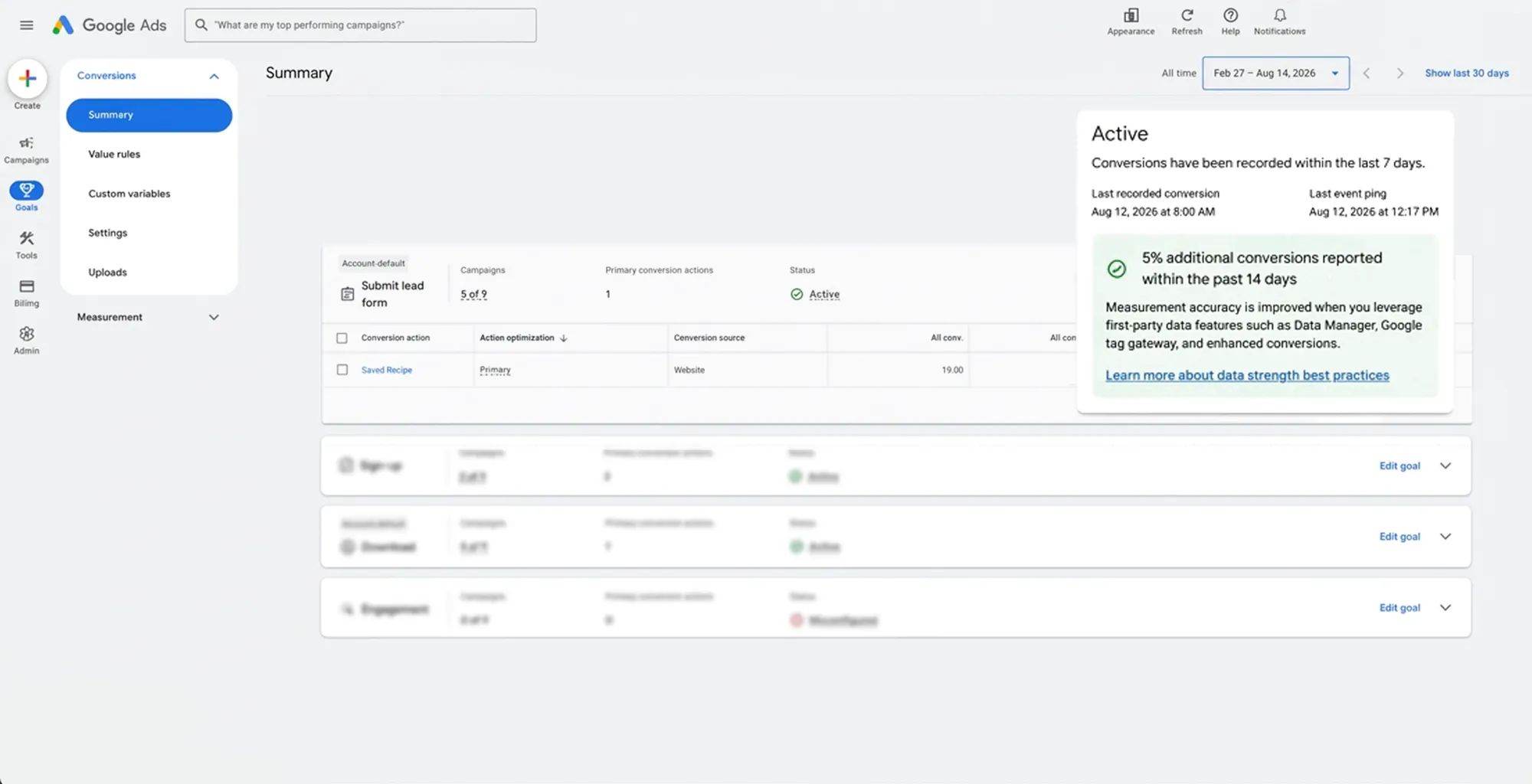The width and height of the screenshot is (1532, 784).
Task: Click Edit goal for Download
Action: pyautogui.click(x=1399, y=537)
